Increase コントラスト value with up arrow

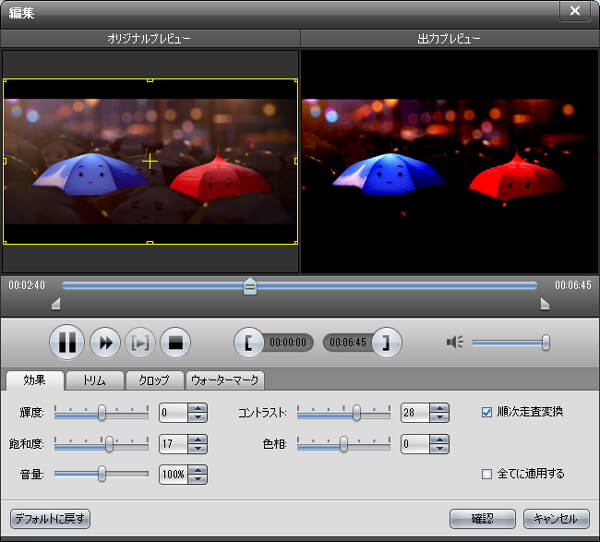[x=439, y=408]
